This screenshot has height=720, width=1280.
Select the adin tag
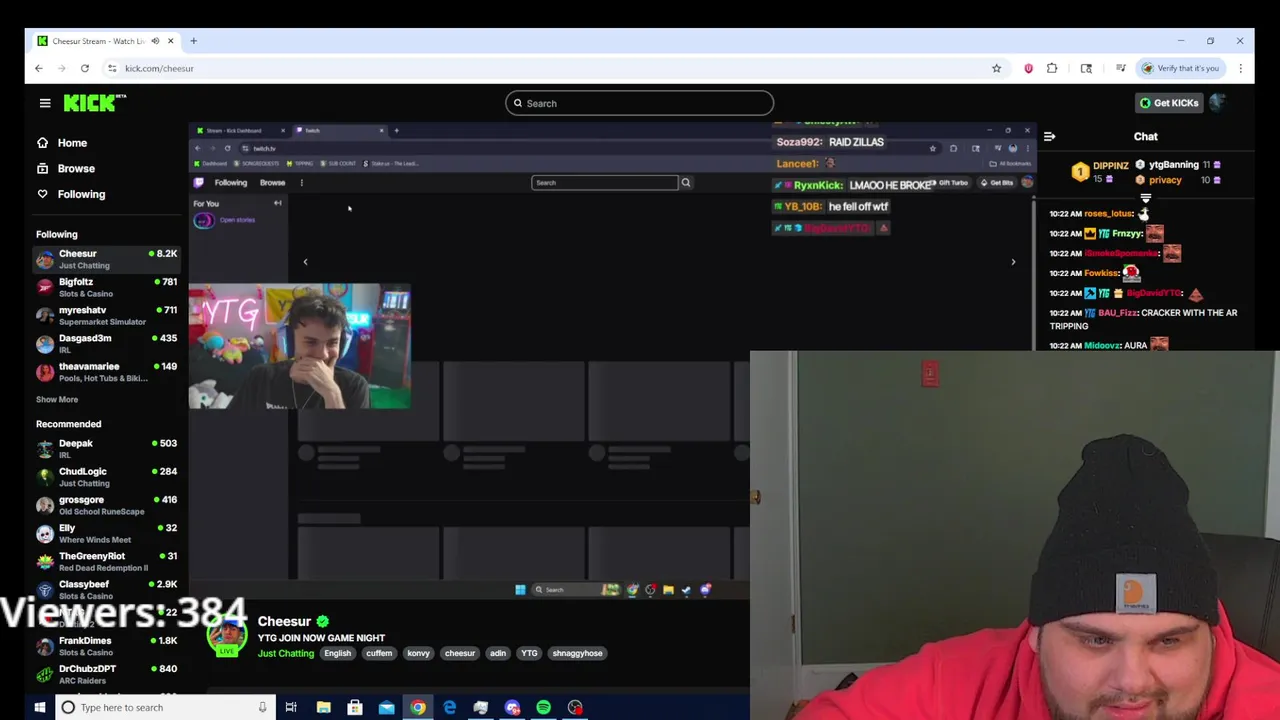pyautogui.click(x=497, y=653)
